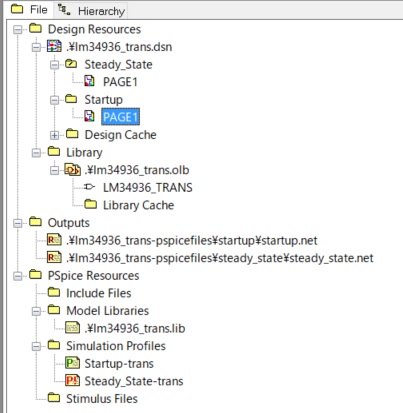
Task: Select the Design Cache label
Action: (x=121, y=135)
